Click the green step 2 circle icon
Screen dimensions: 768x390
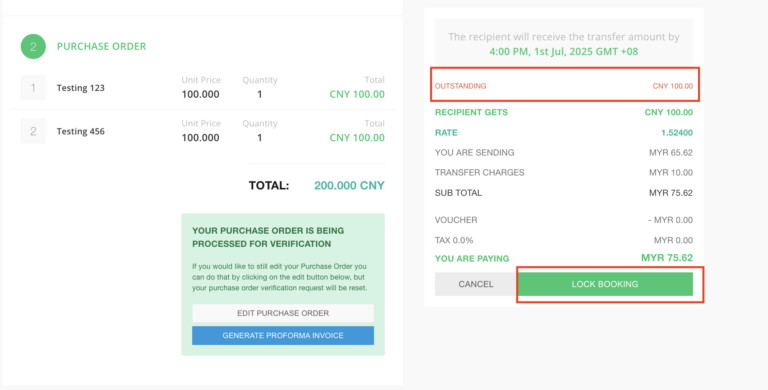pyautogui.click(x=33, y=47)
